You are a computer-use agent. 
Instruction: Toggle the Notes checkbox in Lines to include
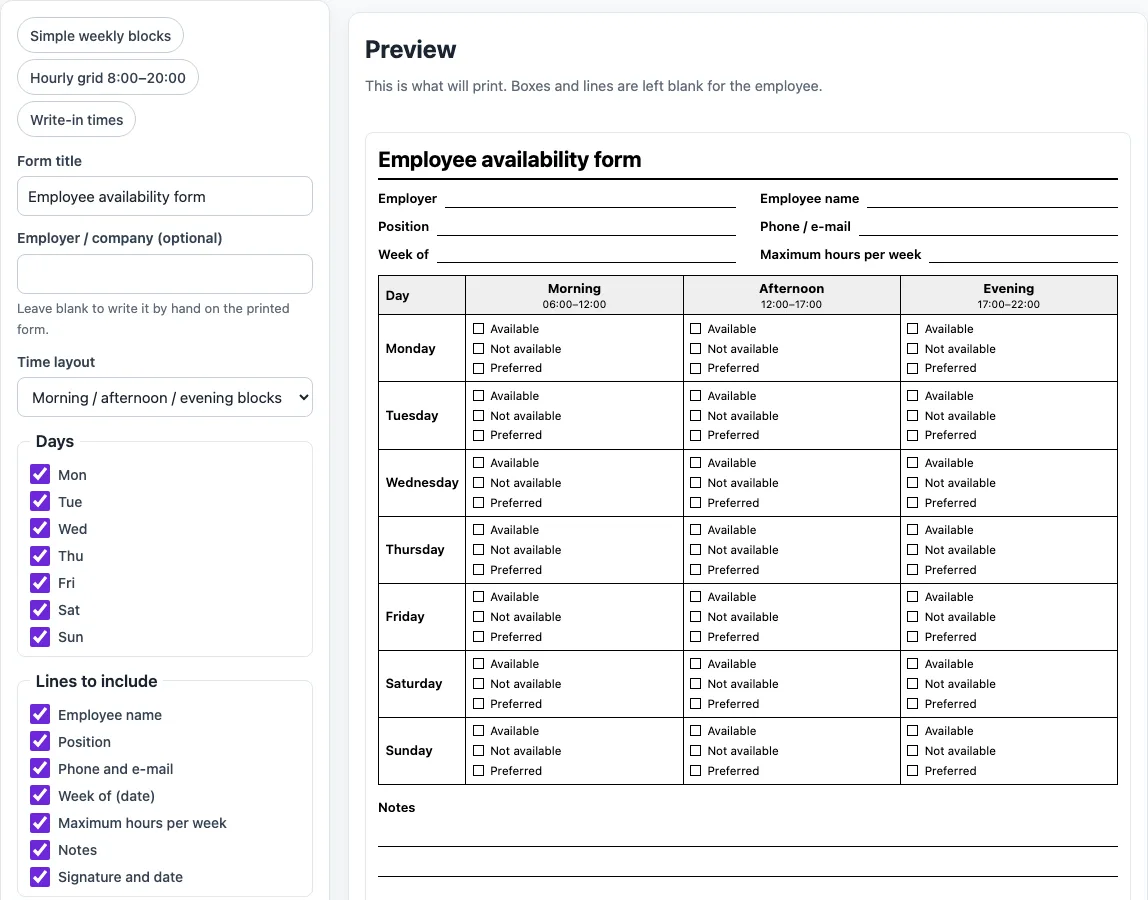[40, 850]
